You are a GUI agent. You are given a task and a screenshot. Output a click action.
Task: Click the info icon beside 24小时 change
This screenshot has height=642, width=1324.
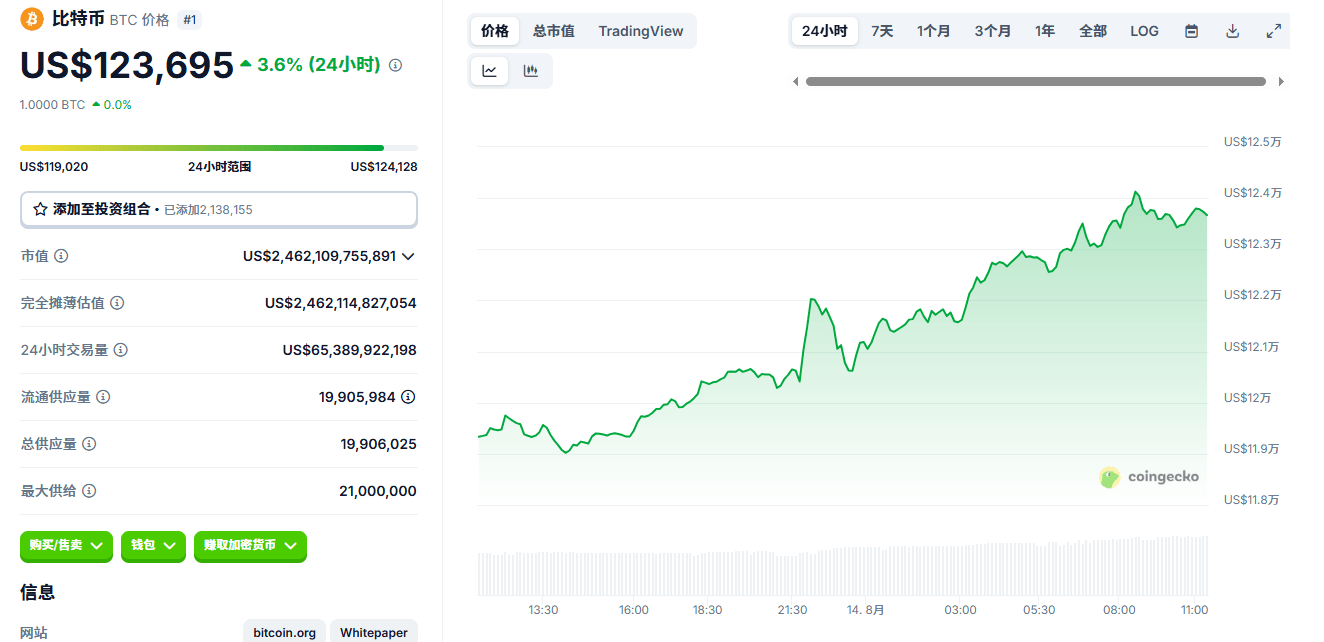point(395,65)
